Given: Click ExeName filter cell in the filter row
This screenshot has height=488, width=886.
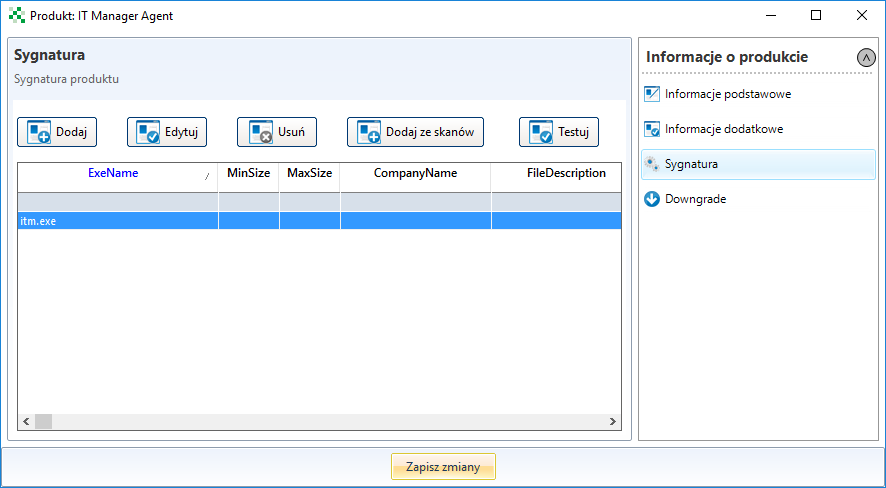Looking at the screenshot, I should pos(118,202).
